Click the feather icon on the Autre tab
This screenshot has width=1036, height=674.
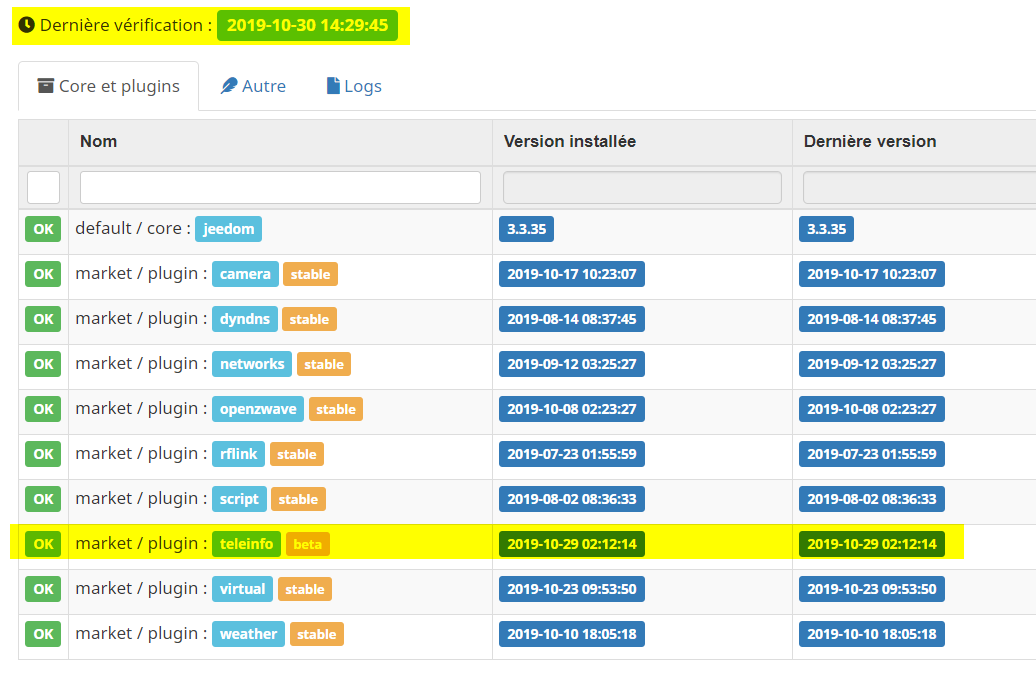click(229, 86)
